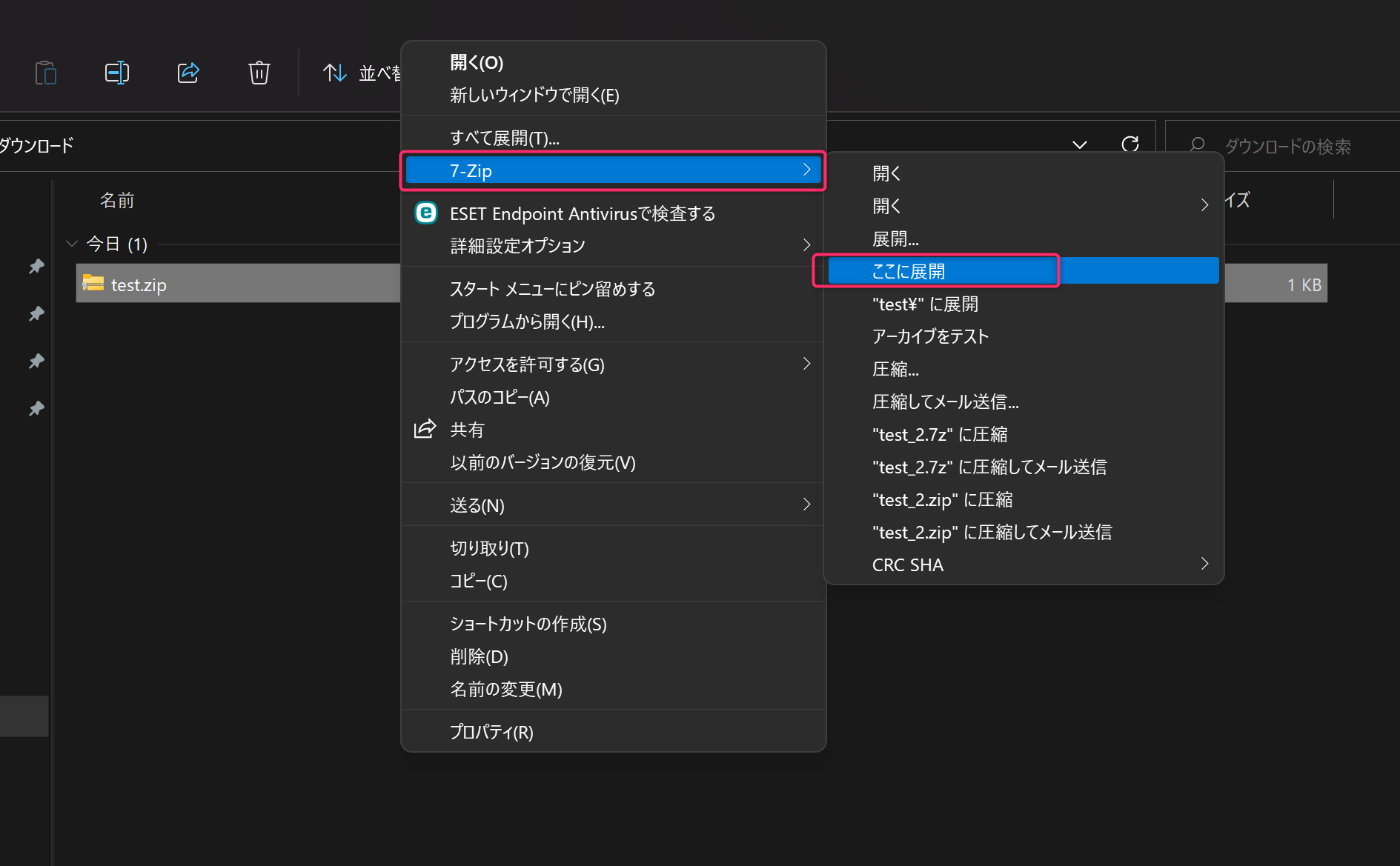The height and width of the screenshot is (866, 1400).
Task: Open プロパティ(R) from context menu
Action: tap(491, 732)
